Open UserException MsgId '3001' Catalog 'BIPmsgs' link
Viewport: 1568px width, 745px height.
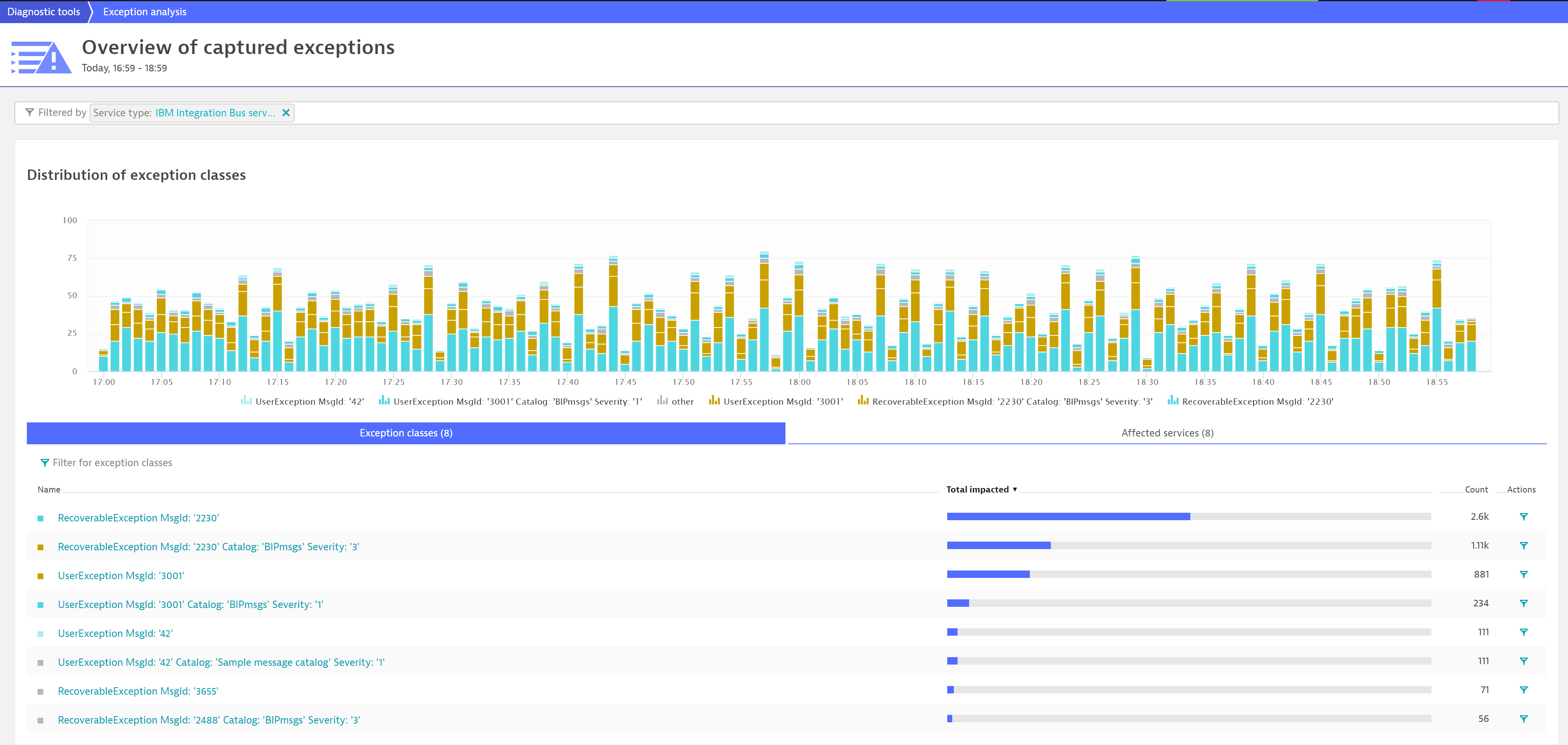coord(191,604)
